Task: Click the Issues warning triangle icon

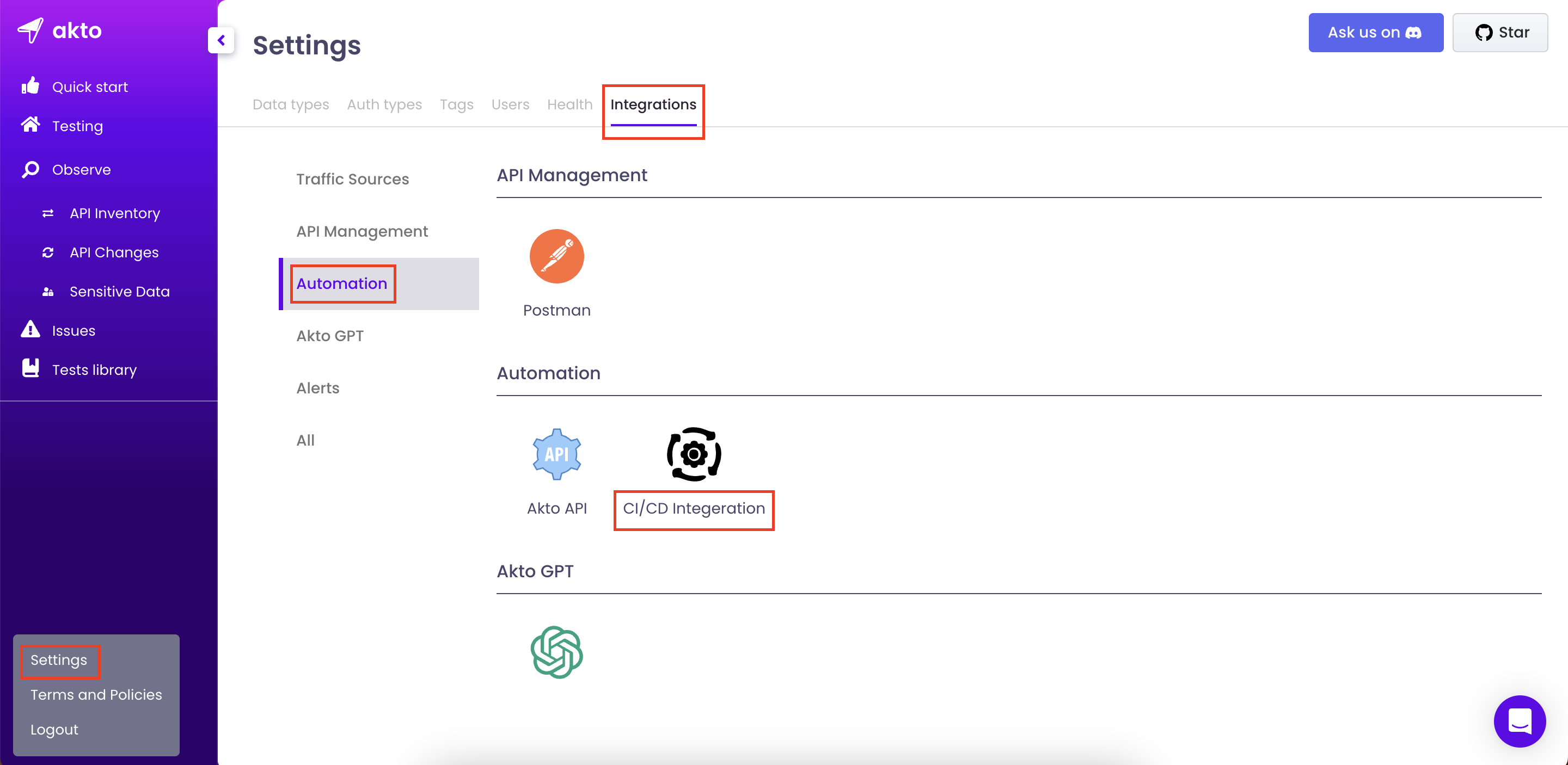Action: tap(30, 330)
